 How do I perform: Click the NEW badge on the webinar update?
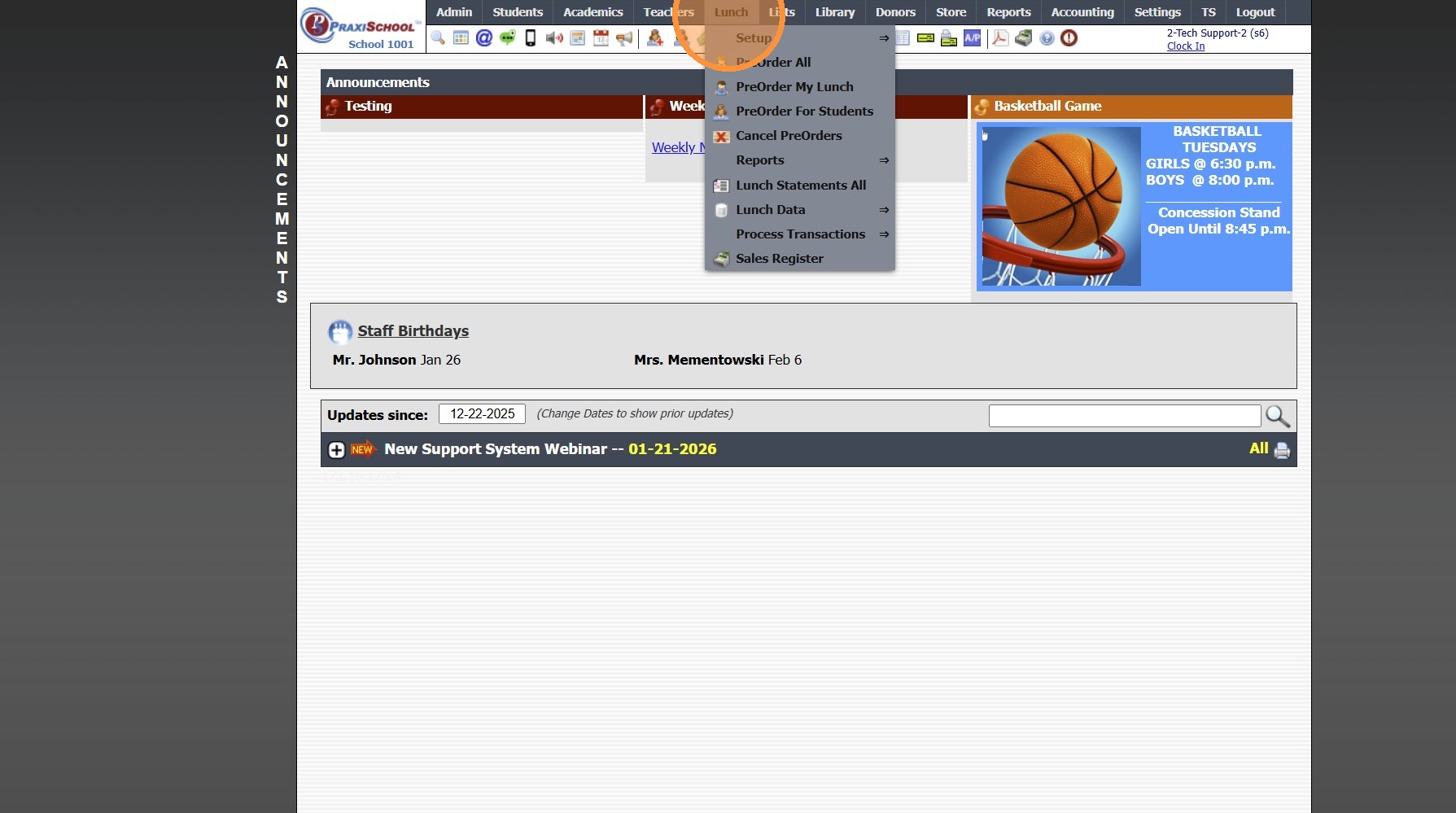pyautogui.click(x=363, y=449)
